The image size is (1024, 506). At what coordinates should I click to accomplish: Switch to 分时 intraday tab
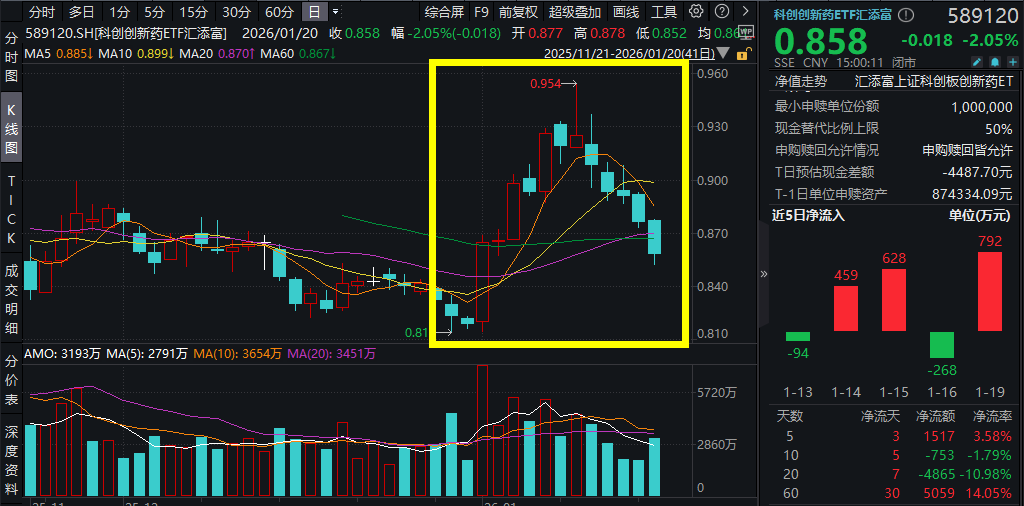(x=41, y=13)
